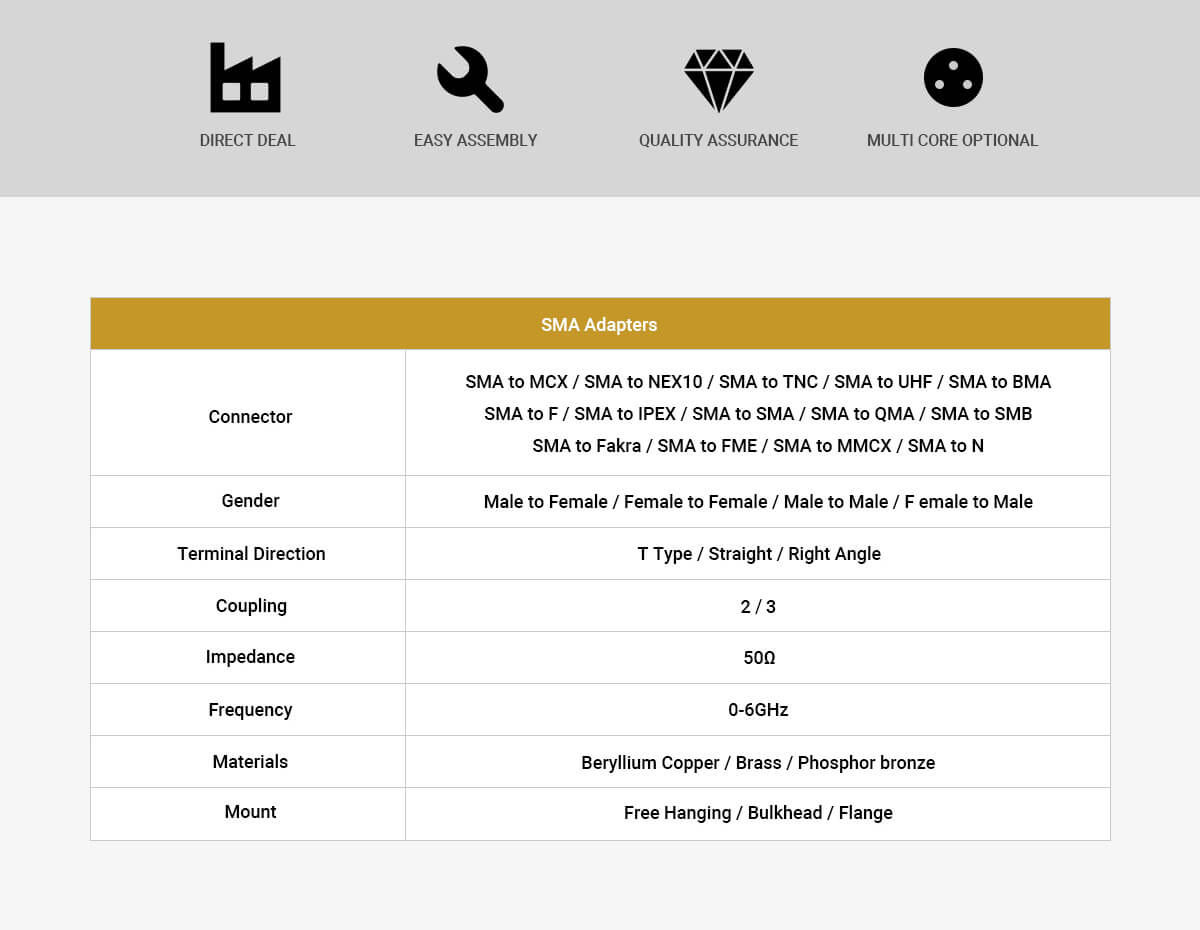Image resolution: width=1200 pixels, height=930 pixels.
Task: Click Beryllium Copper / Brass materials cell
Action: point(758,763)
